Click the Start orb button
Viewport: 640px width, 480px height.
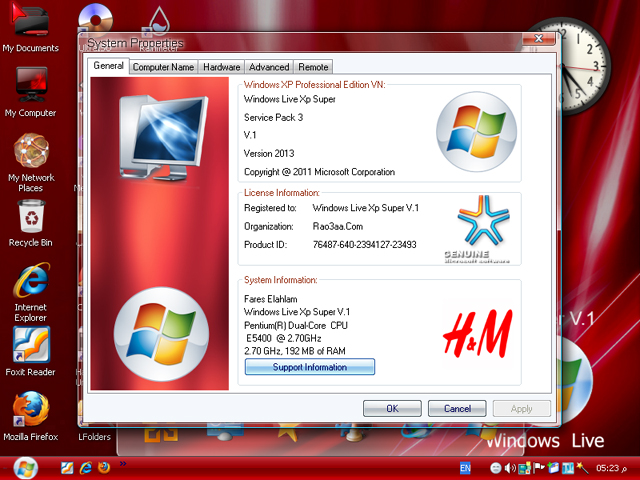[x=25, y=468]
